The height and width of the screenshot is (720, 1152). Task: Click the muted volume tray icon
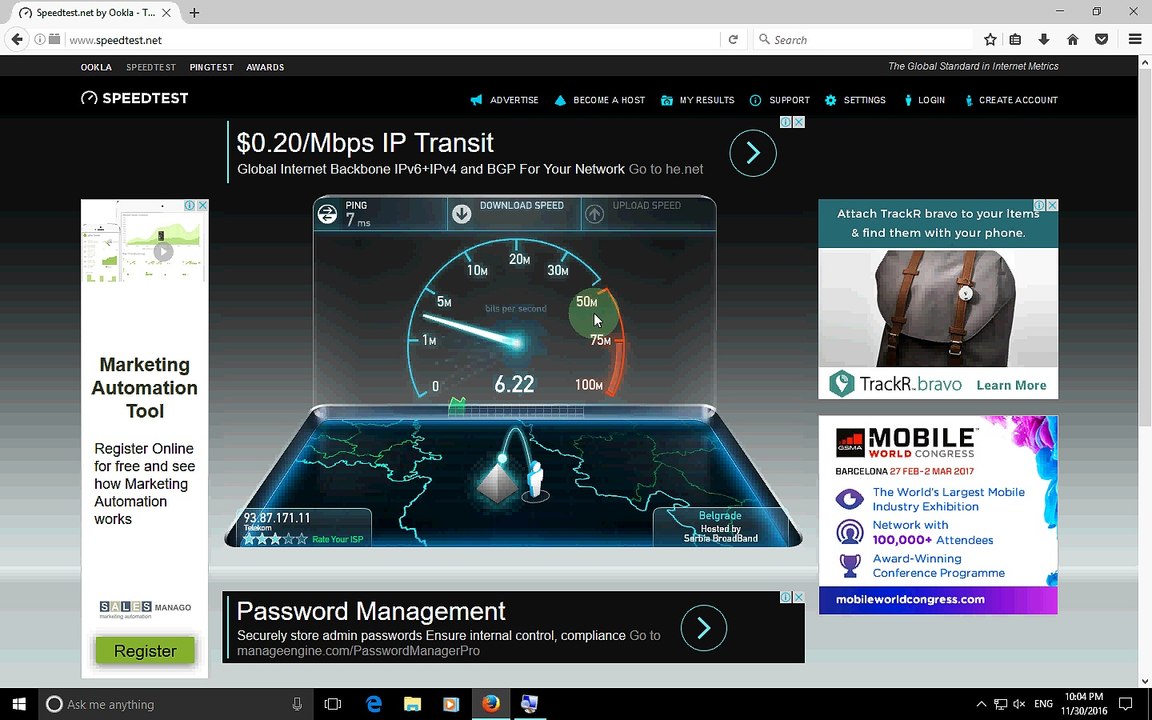[1019, 704]
